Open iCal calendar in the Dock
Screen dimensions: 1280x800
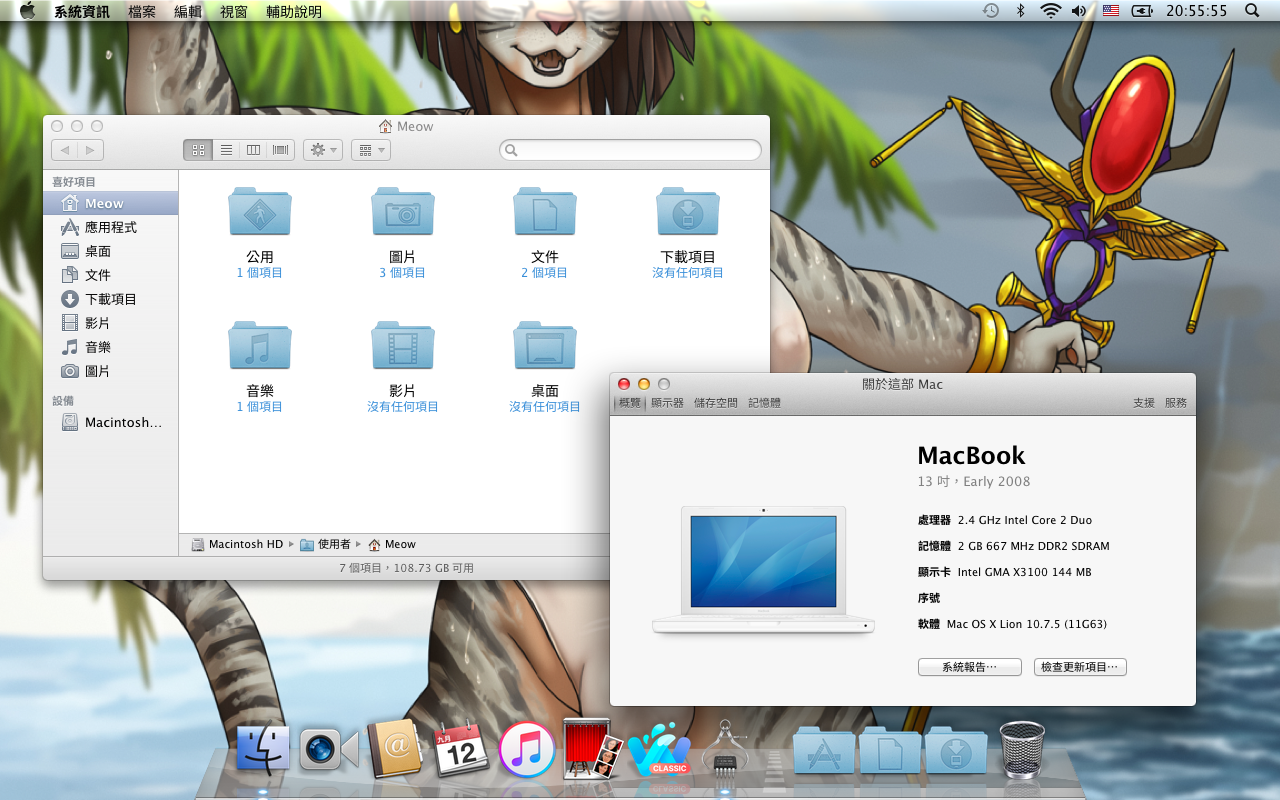click(x=460, y=750)
